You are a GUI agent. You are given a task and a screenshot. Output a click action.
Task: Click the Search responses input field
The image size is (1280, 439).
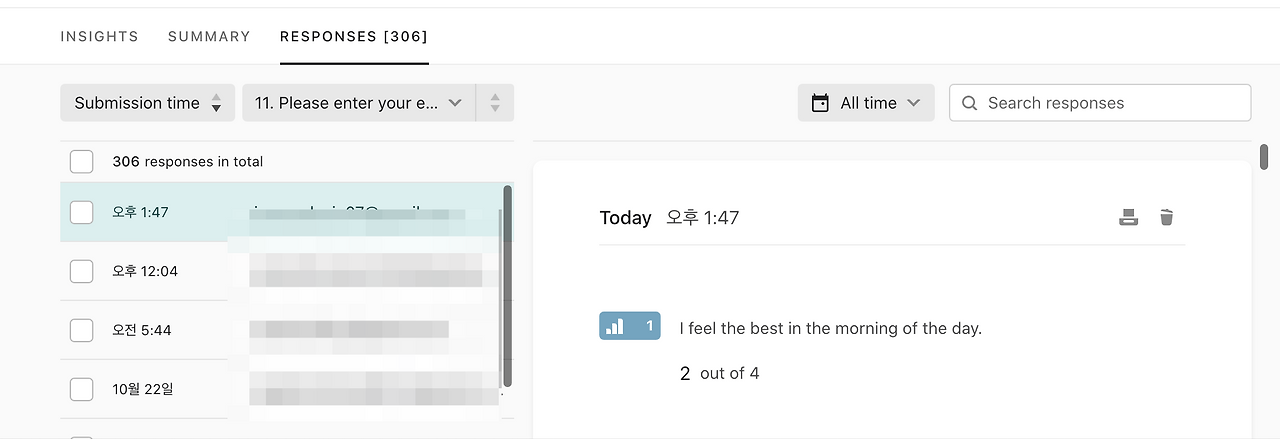coord(1110,103)
